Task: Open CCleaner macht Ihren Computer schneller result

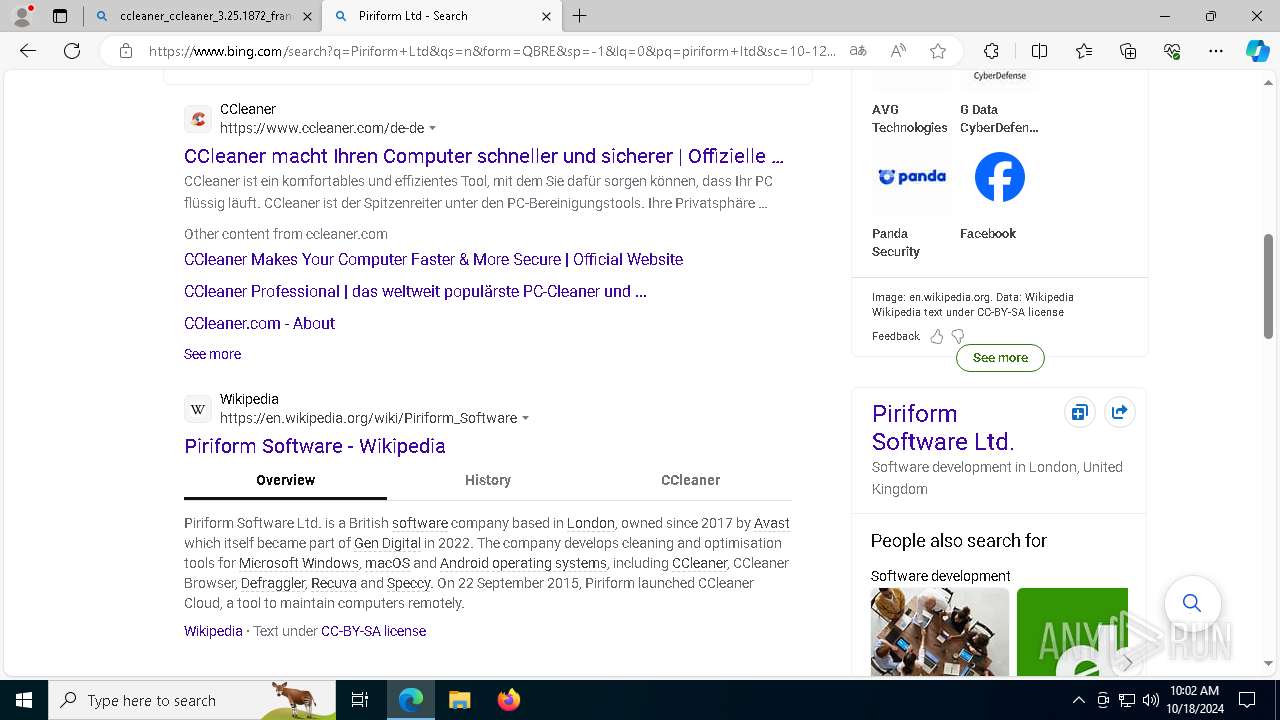Action: click(484, 156)
